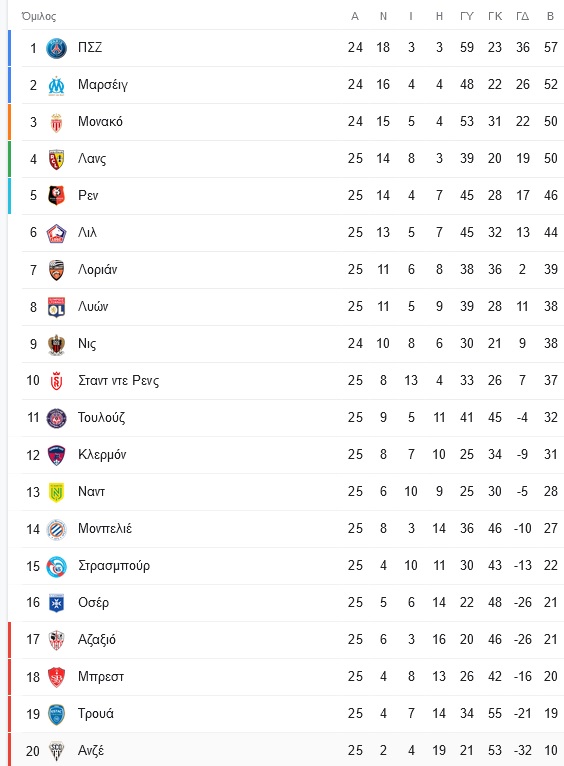Select the Ναντ yellow crest
Image resolution: width=564 pixels, height=766 pixels.
56,492
